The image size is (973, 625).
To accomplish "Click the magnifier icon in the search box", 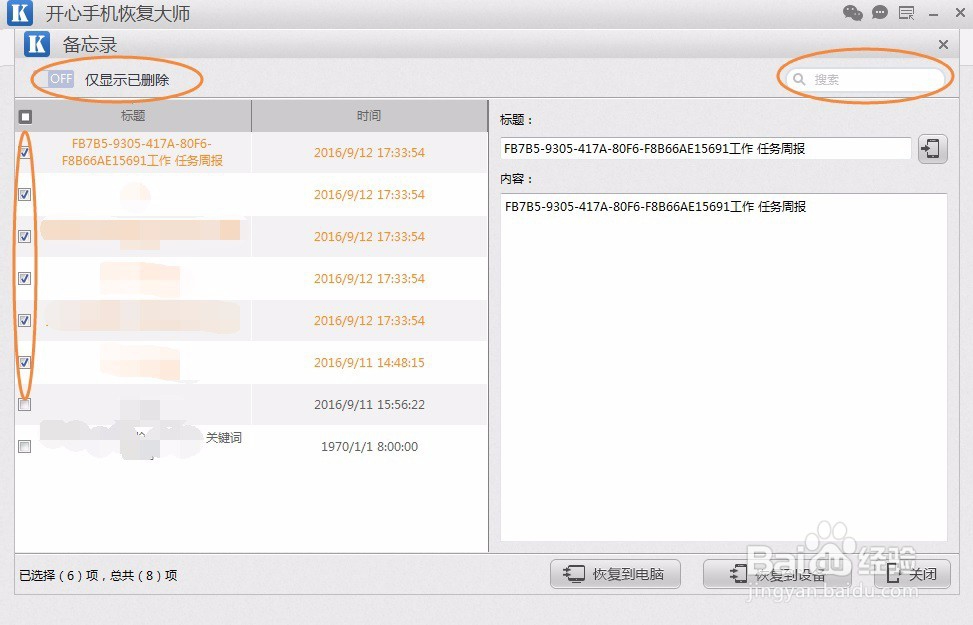I will point(799,79).
